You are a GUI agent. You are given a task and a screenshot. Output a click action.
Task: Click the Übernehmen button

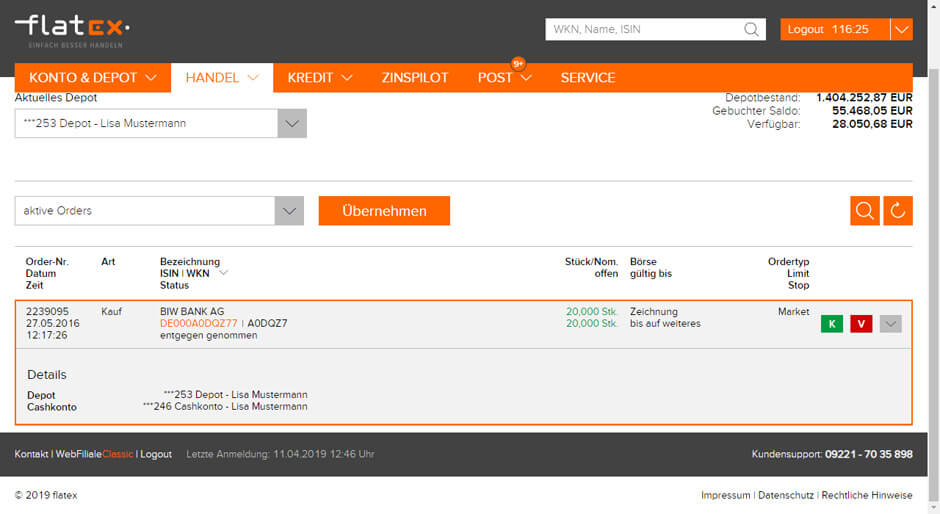point(384,211)
